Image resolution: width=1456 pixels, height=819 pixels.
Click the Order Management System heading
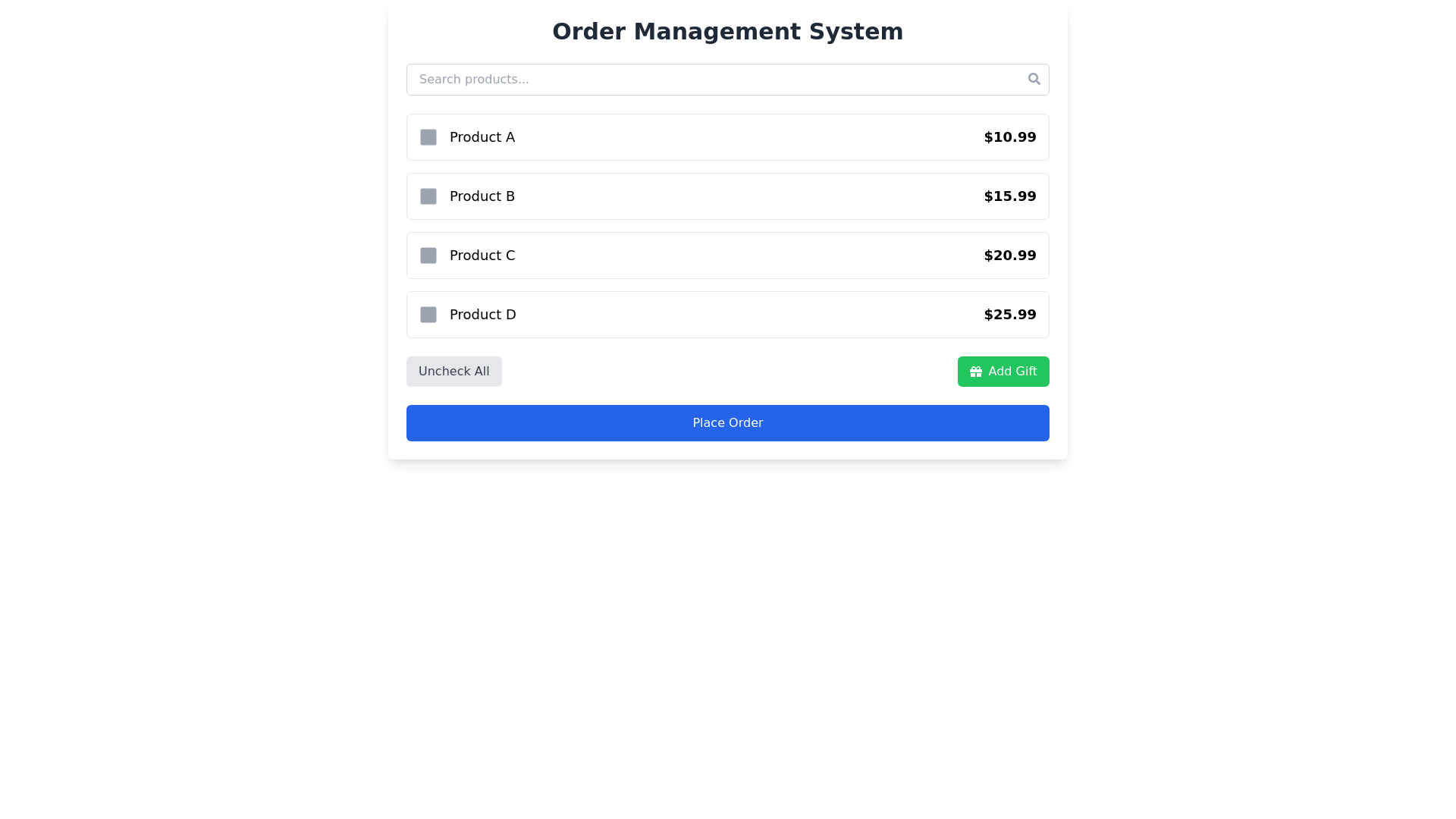(728, 32)
